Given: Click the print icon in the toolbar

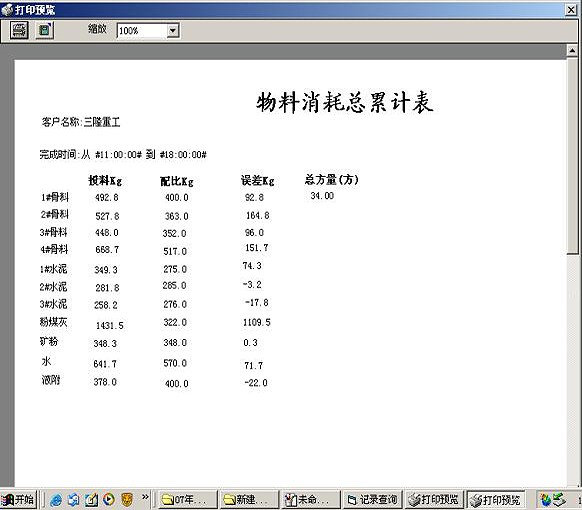Looking at the screenshot, I should point(19,30).
